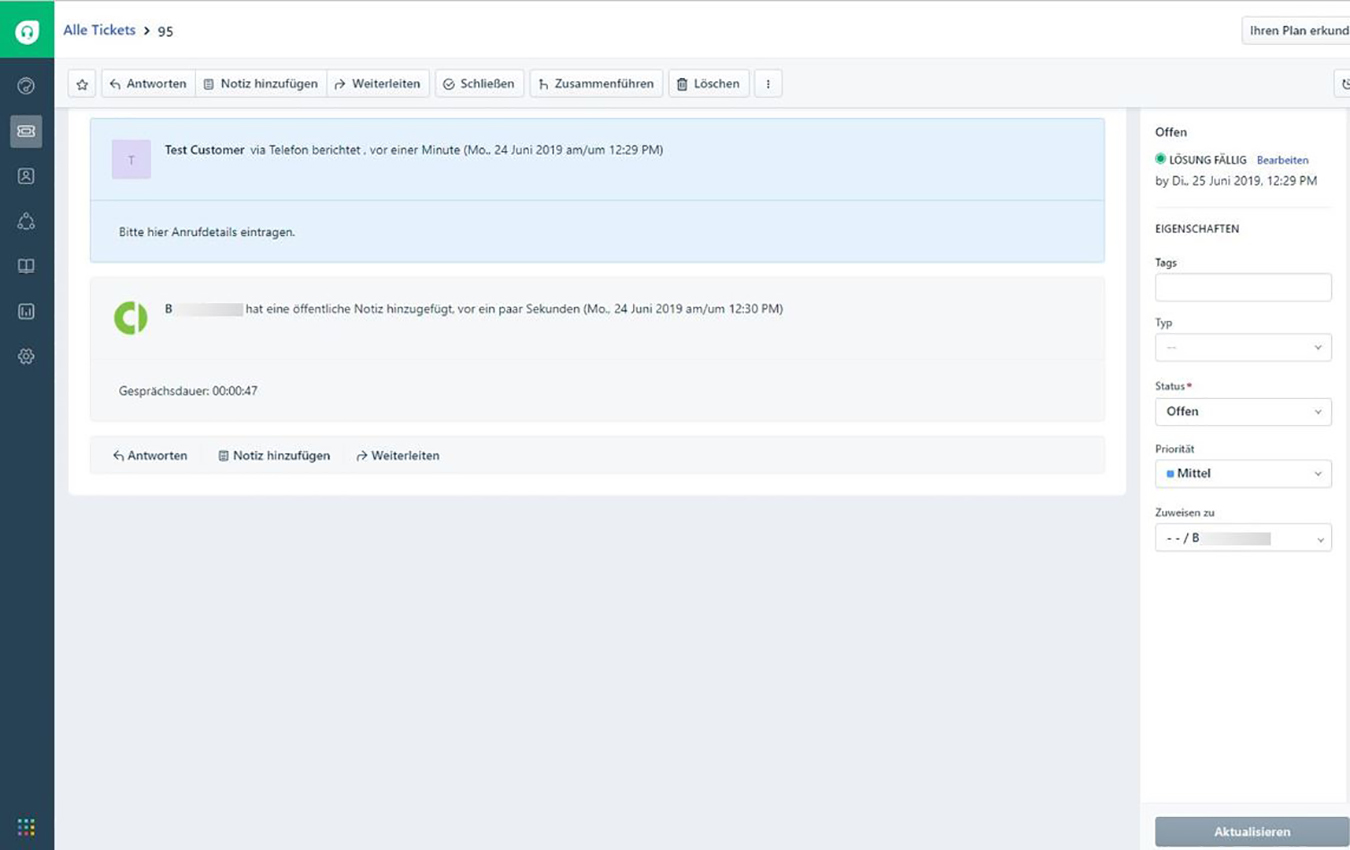Image resolution: width=1350 pixels, height=850 pixels.
Task: Open the Reports analytics icon
Action: pos(26,311)
